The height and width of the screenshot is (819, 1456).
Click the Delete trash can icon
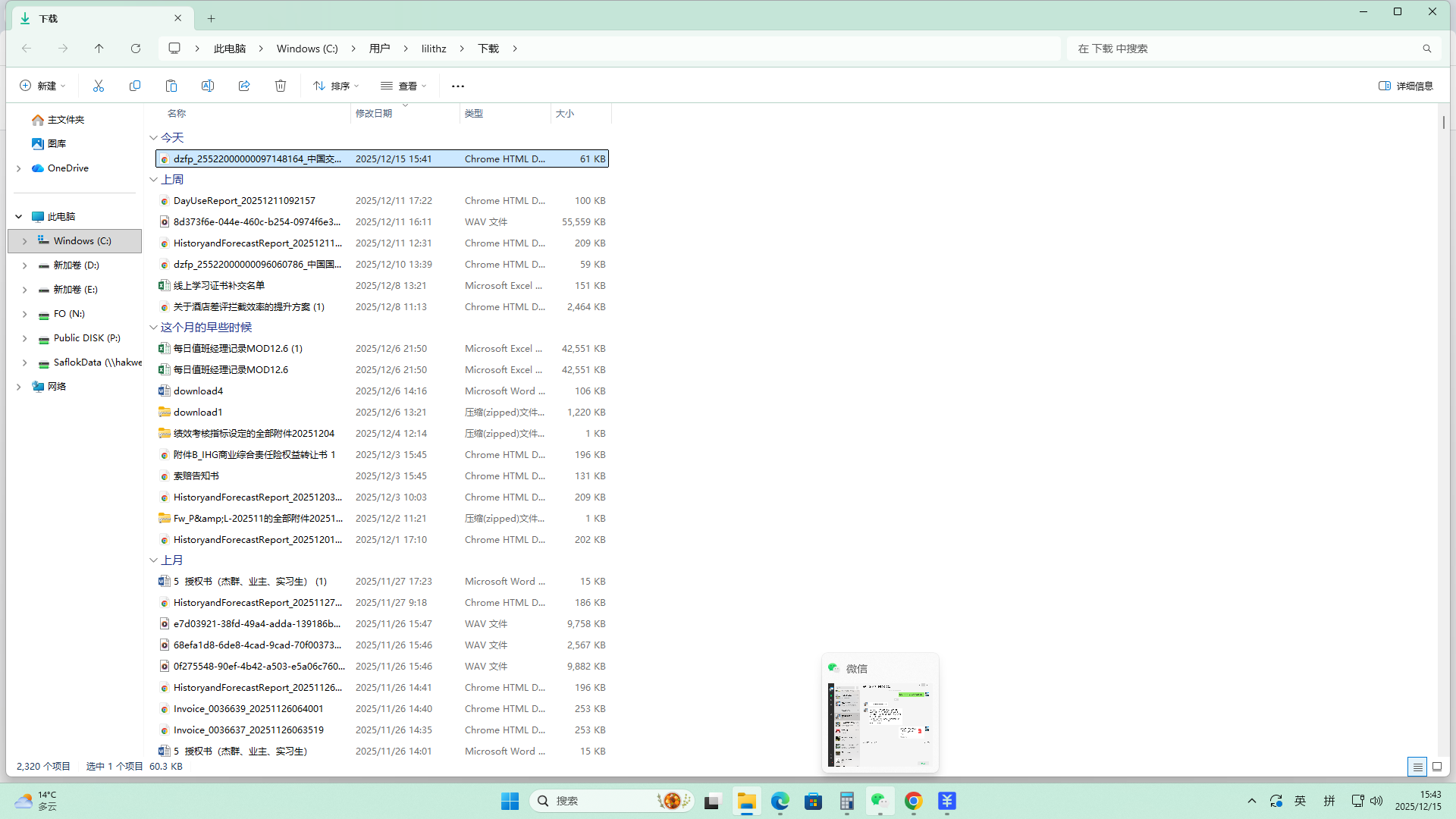pos(281,86)
